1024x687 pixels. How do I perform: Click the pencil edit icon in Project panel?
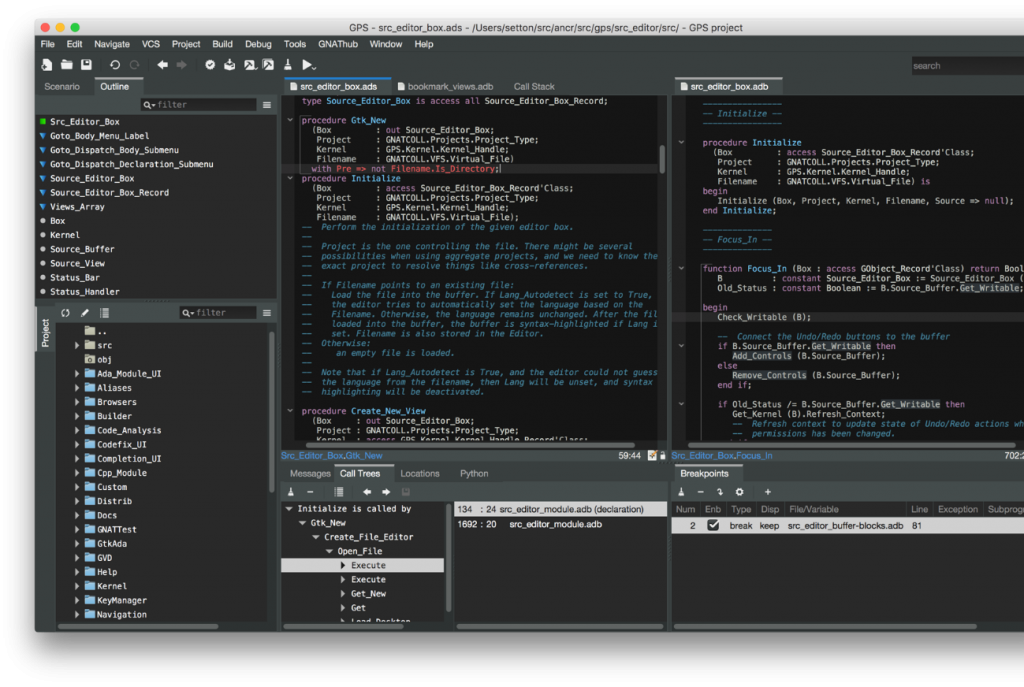tap(83, 313)
